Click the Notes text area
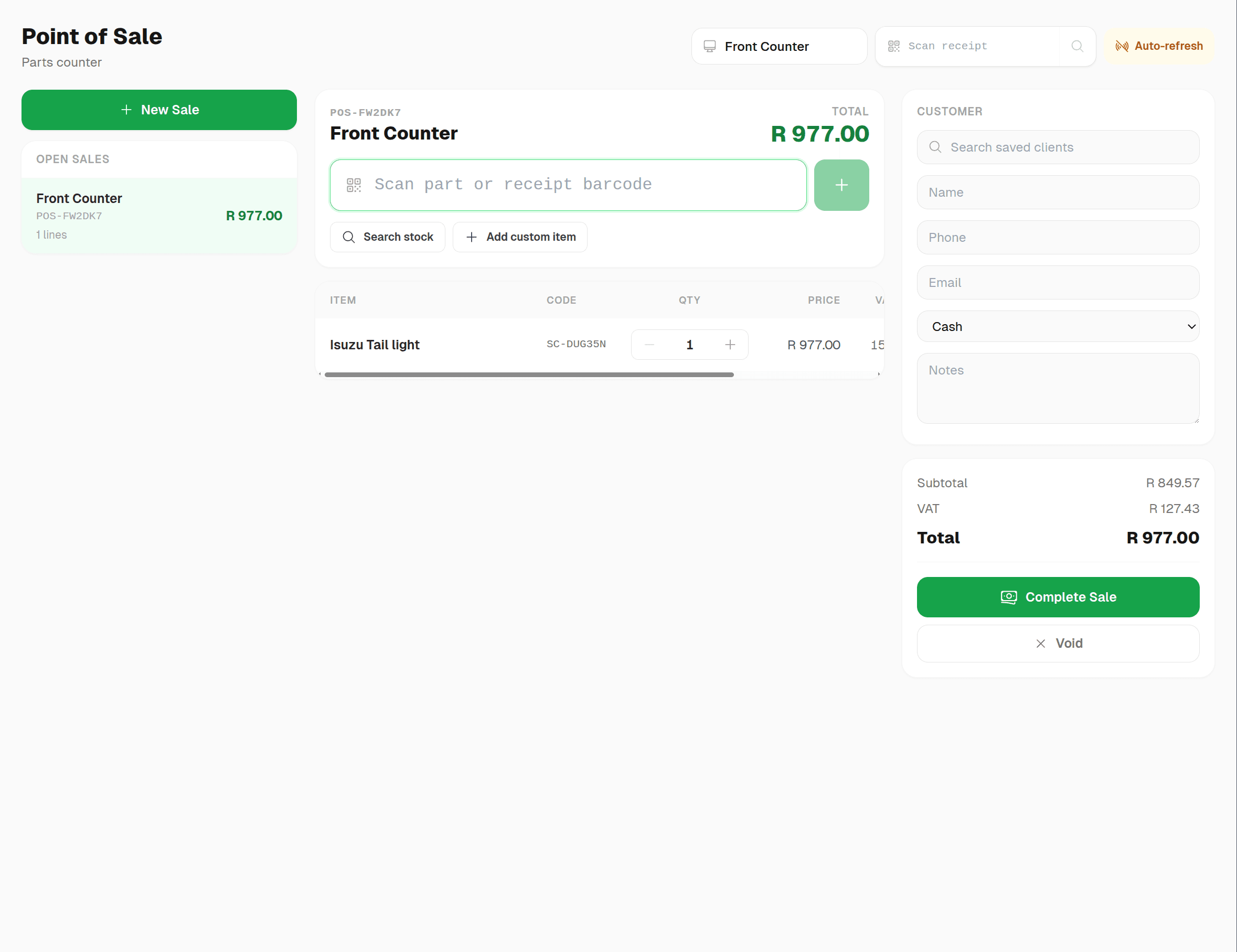Image resolution: width=1237 pixels, height=952 pixels. (1058, 389)
